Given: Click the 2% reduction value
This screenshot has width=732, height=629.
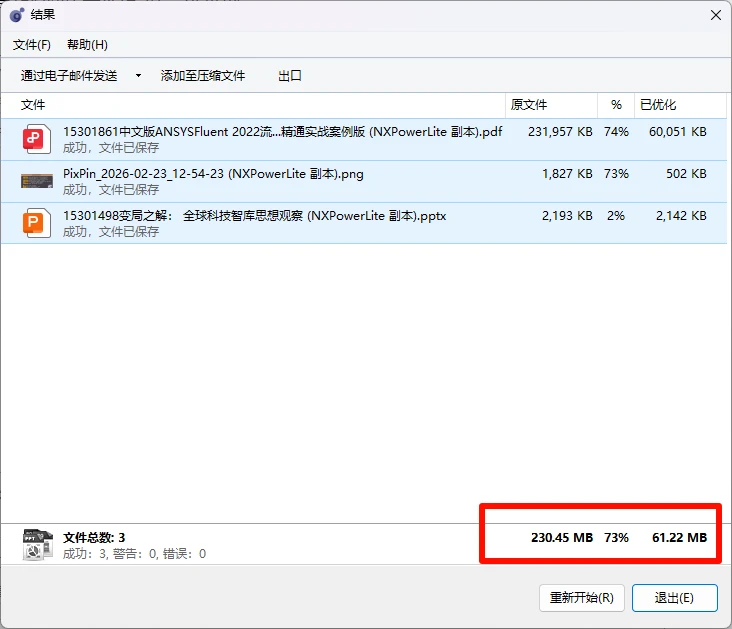Looking at the screenshot, I should tap(616, 216).
